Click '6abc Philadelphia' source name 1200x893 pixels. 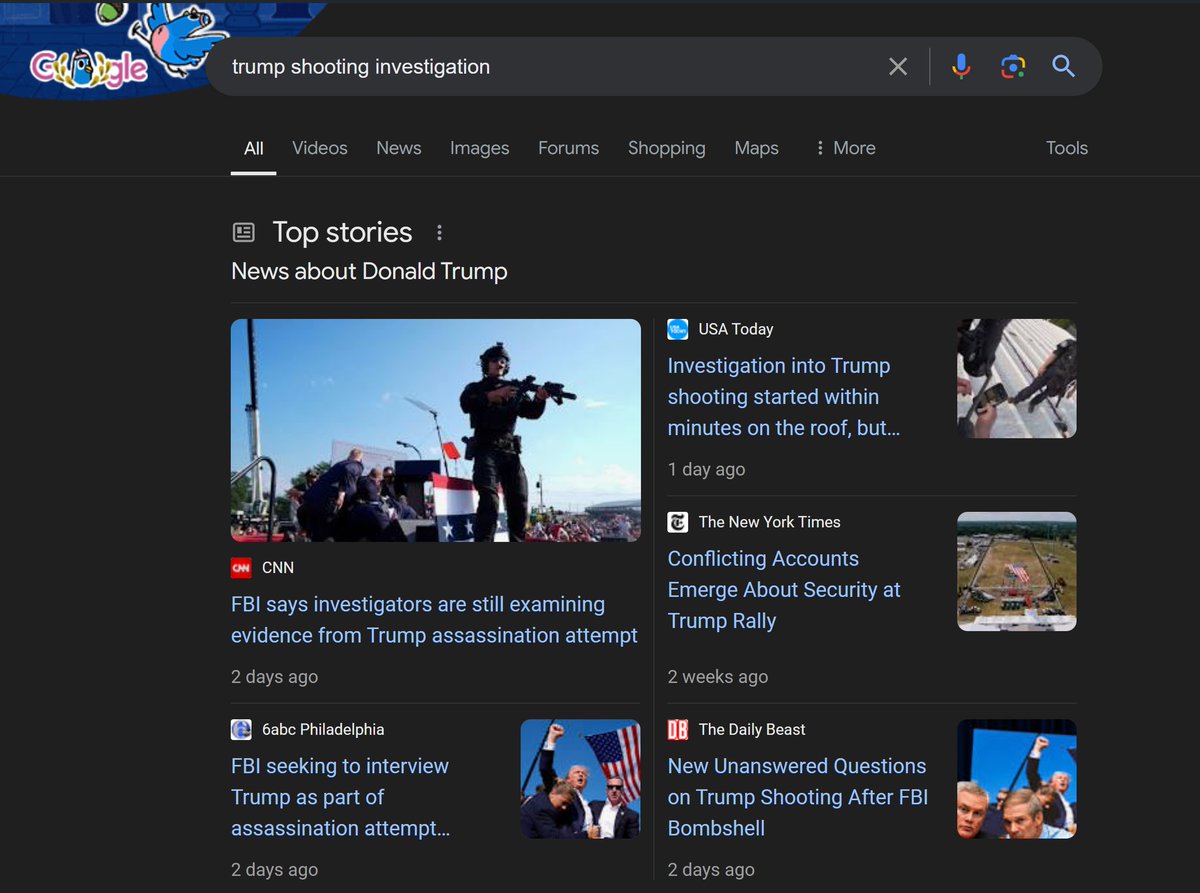(323, 730)
